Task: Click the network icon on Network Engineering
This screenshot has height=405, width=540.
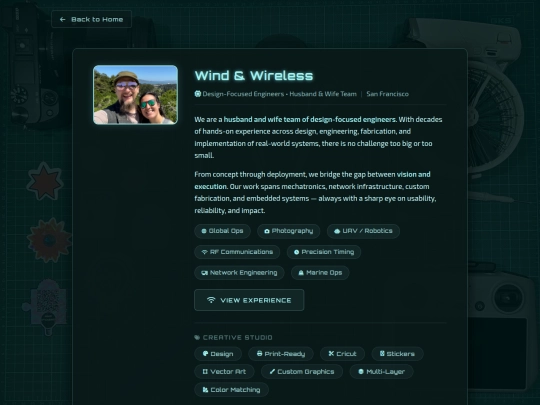Action: (x=205, y=273)
